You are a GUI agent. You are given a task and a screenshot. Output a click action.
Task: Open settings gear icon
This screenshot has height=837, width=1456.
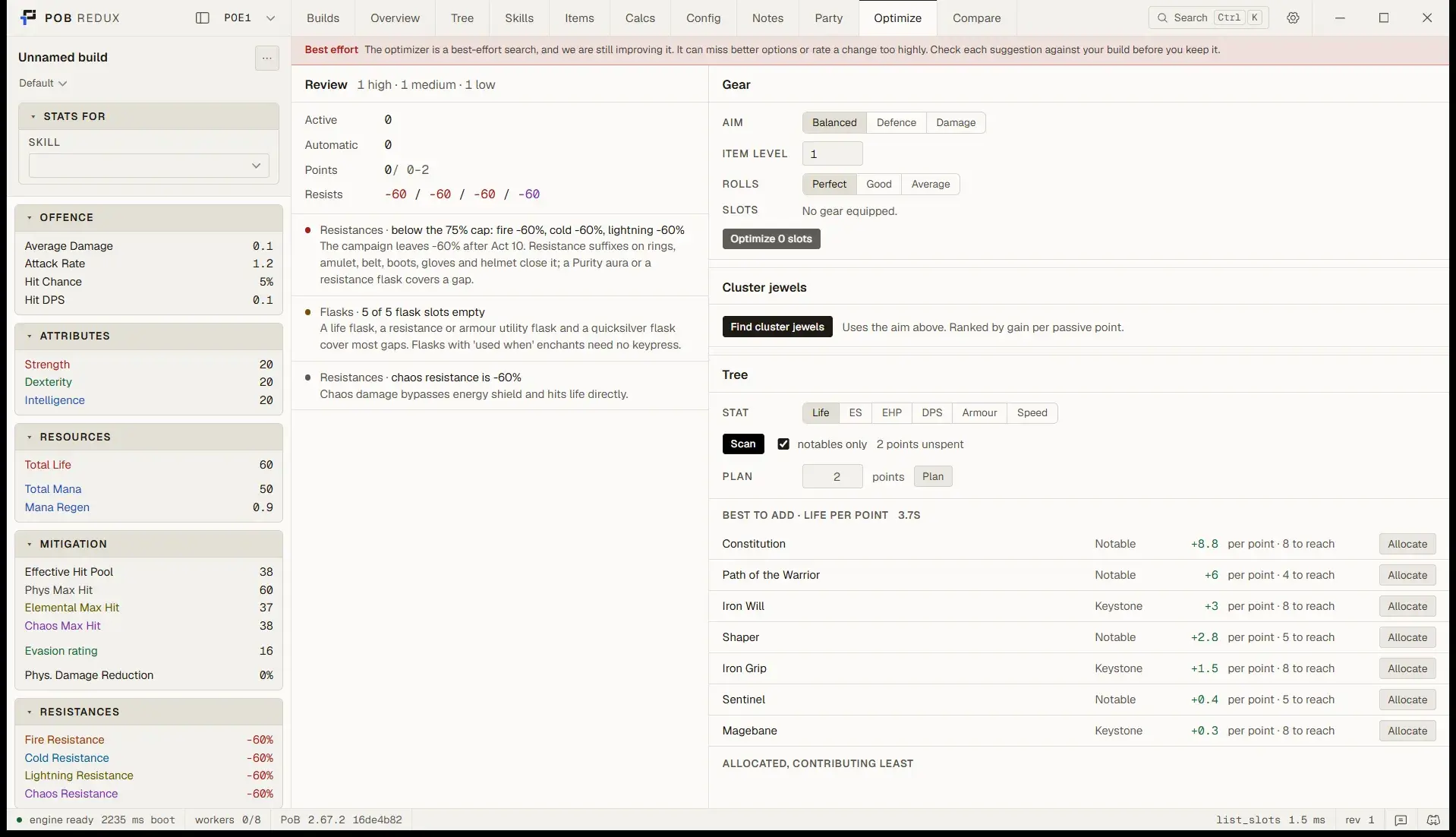pyautogui.click(x=1293, y=17)
